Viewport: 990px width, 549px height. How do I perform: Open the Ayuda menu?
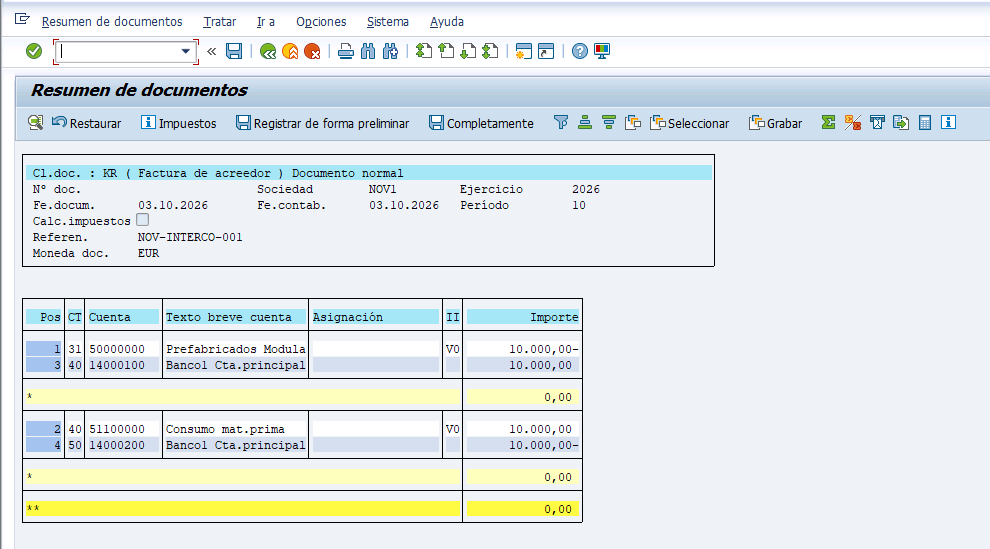447,21
